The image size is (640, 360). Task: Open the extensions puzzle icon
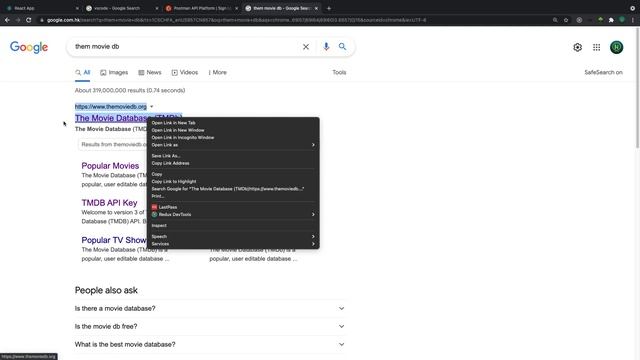click(x=611, y=20)
